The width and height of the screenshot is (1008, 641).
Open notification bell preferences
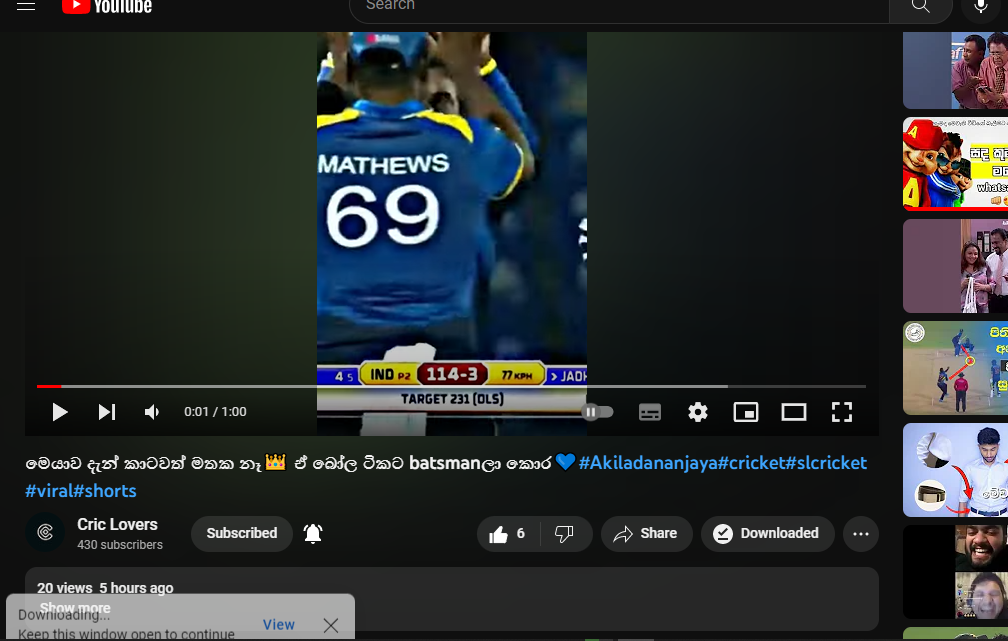[x=313, y=534]
